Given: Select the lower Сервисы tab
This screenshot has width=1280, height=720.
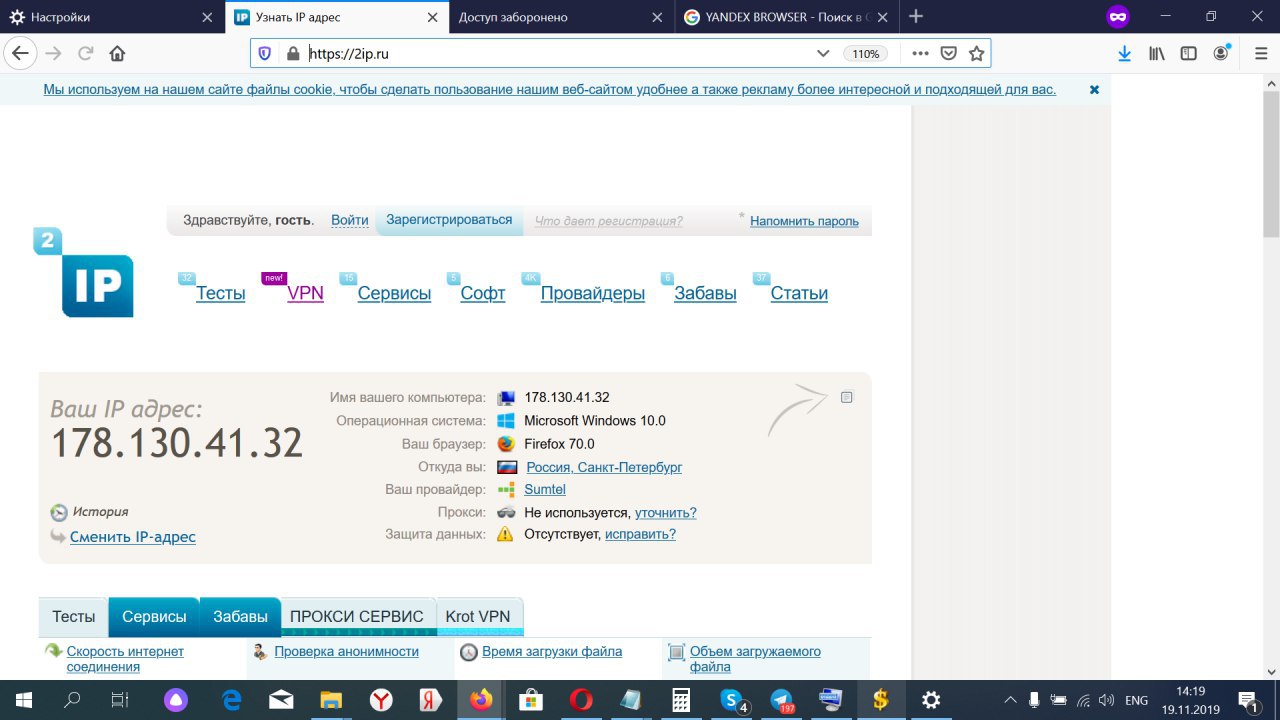Looking at the screenshot, I should point(154,617).
